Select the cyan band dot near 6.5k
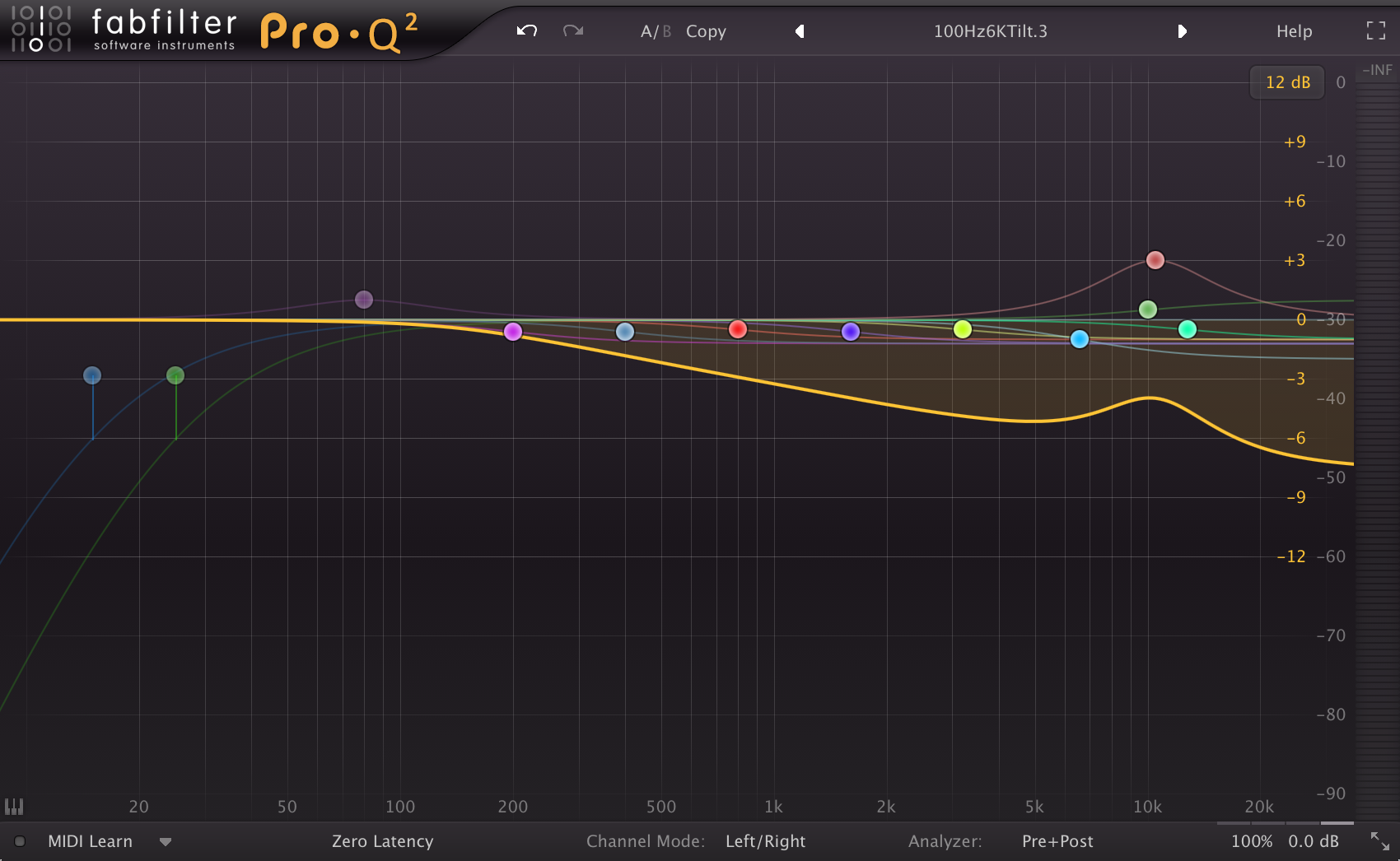The width and height of the screenshot is (1400, 861). 1080,339
